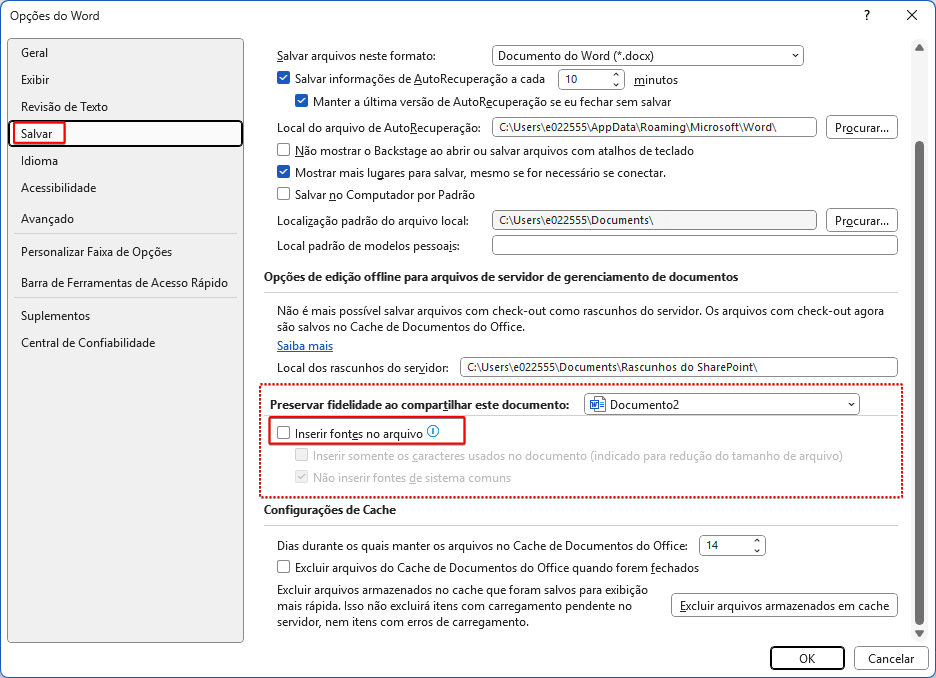The width and height of the screenshot is (936, 678).
Task: Open Idioma settings
Action: click(125, 161)
